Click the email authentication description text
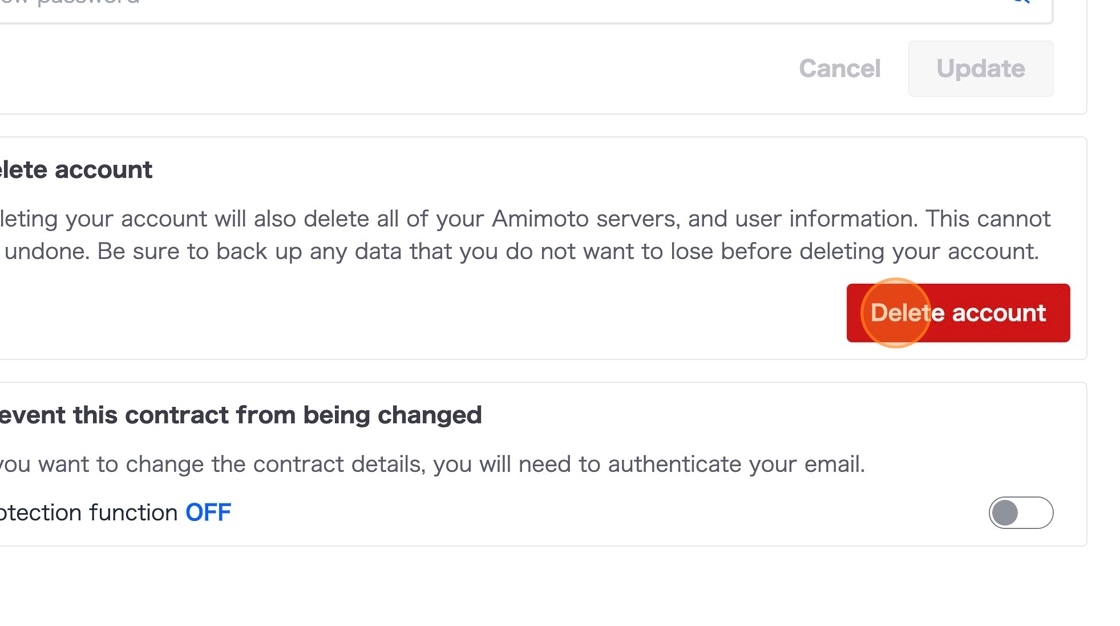This screenshot has width=1120, height=626. 430,465
